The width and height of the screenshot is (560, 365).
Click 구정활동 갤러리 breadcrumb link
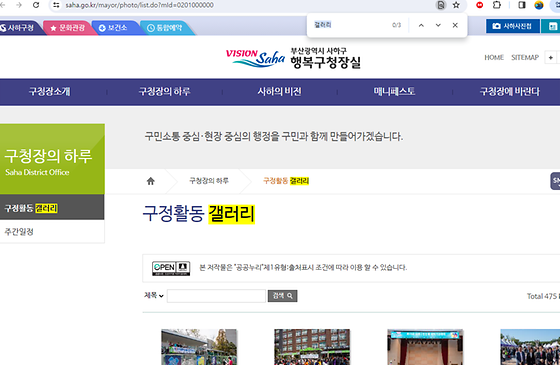coord(286,181)
